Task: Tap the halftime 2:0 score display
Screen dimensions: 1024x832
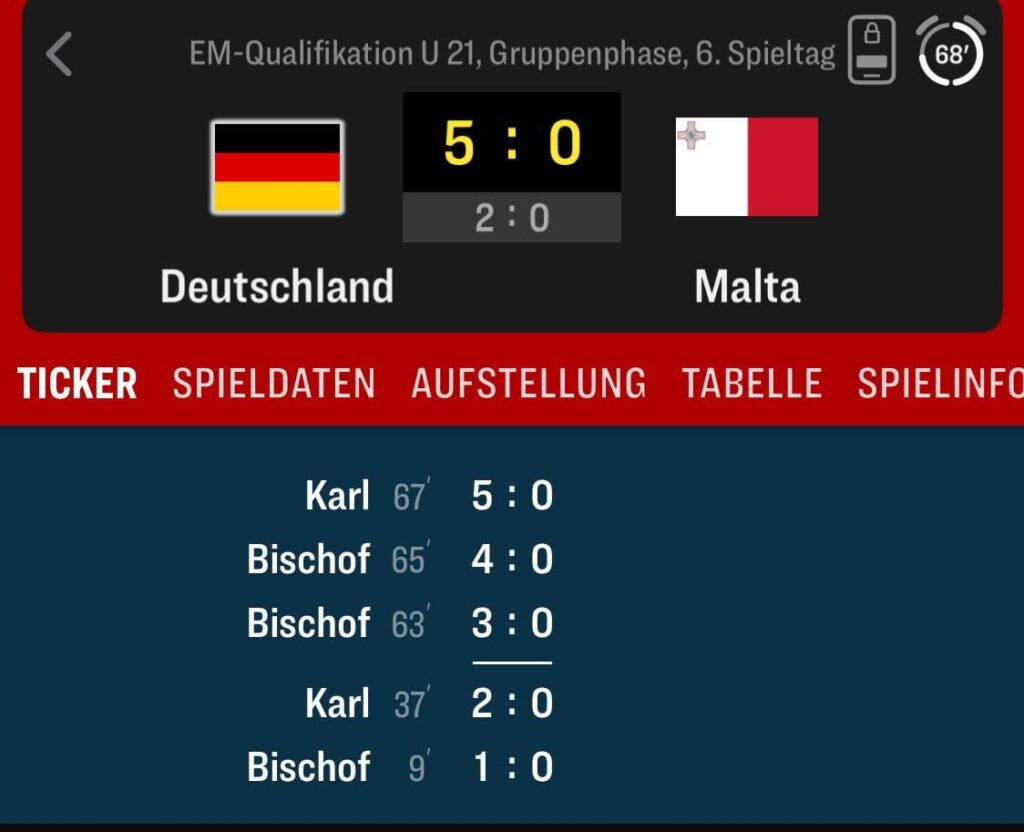Action: point(512,218)
